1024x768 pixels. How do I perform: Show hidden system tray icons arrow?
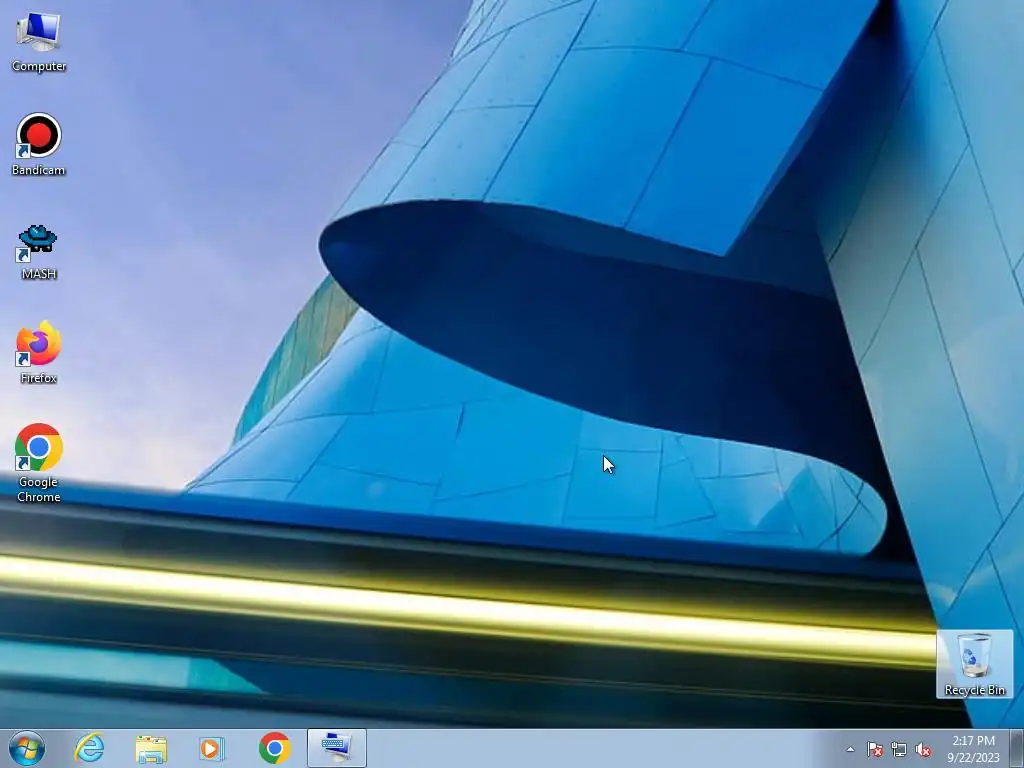coord(850,749)
